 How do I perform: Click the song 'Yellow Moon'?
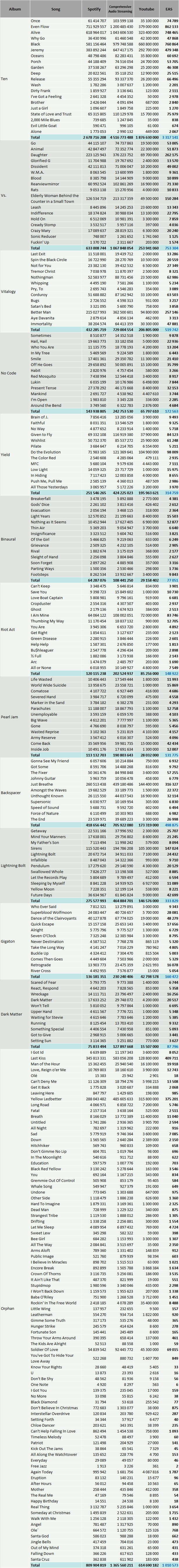click(x=42, y=889)
